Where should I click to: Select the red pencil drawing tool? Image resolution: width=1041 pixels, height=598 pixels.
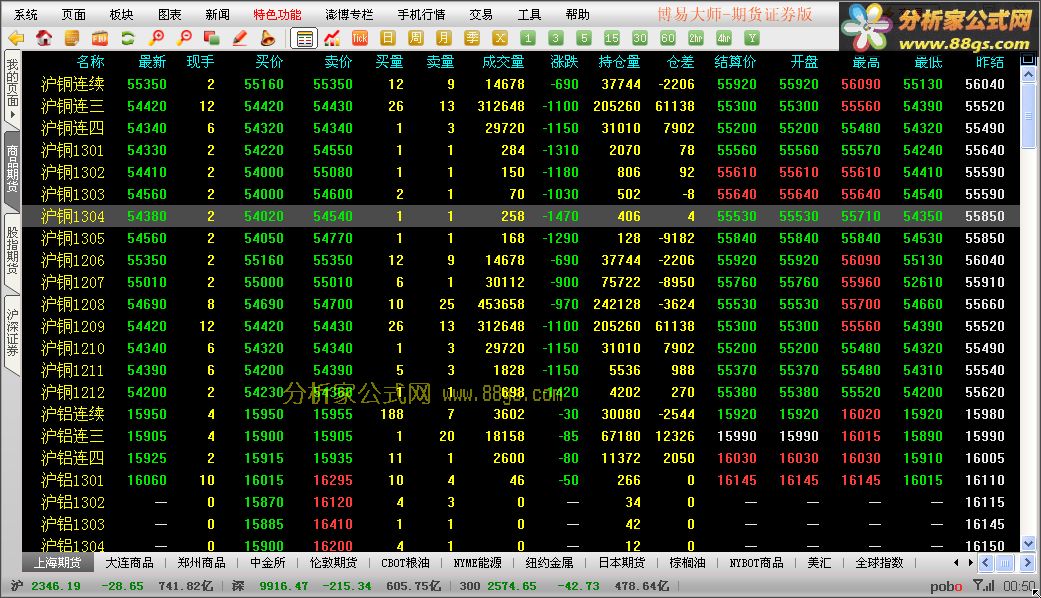coord(240,38)
